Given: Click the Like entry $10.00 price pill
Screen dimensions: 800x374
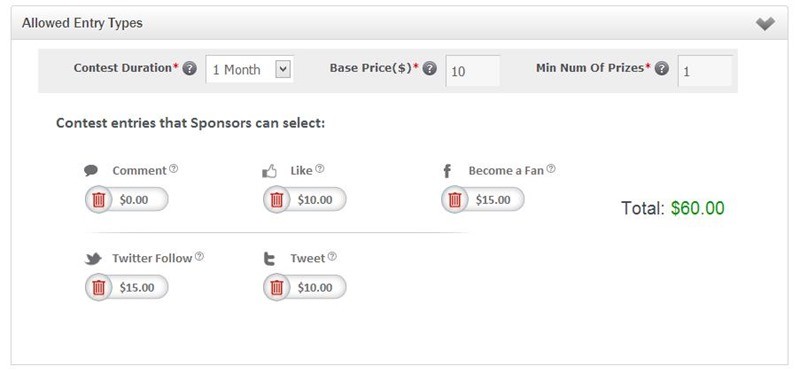Looking at the screenshot, I should (305, 200).
